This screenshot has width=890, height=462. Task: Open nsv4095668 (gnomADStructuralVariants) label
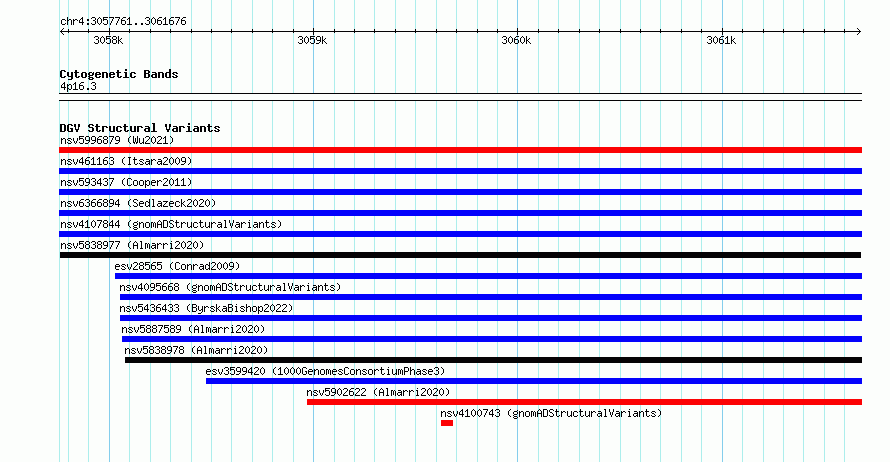point(230,287)
